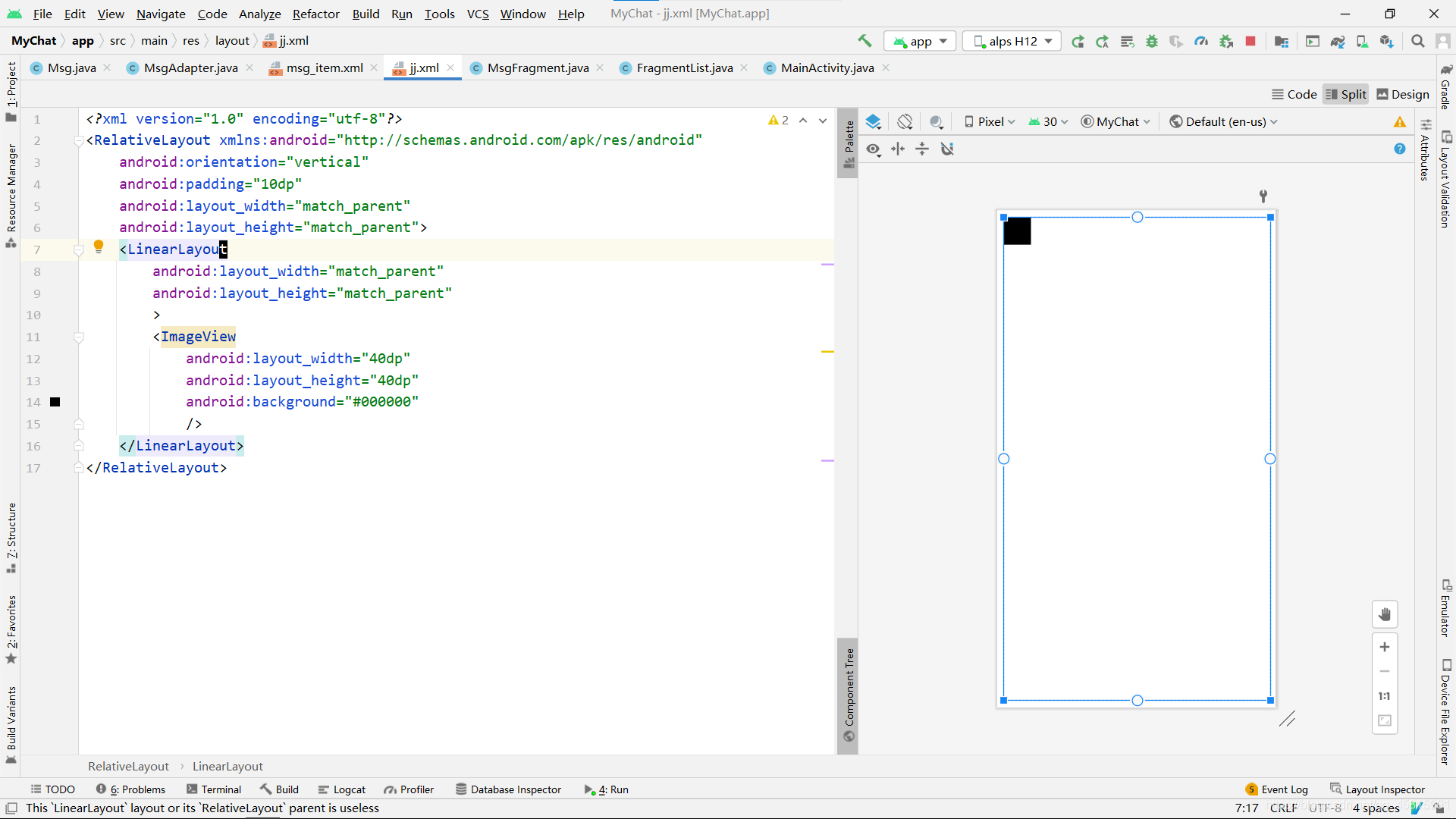Open the app run configuration dropdown

tap(920, 41)
